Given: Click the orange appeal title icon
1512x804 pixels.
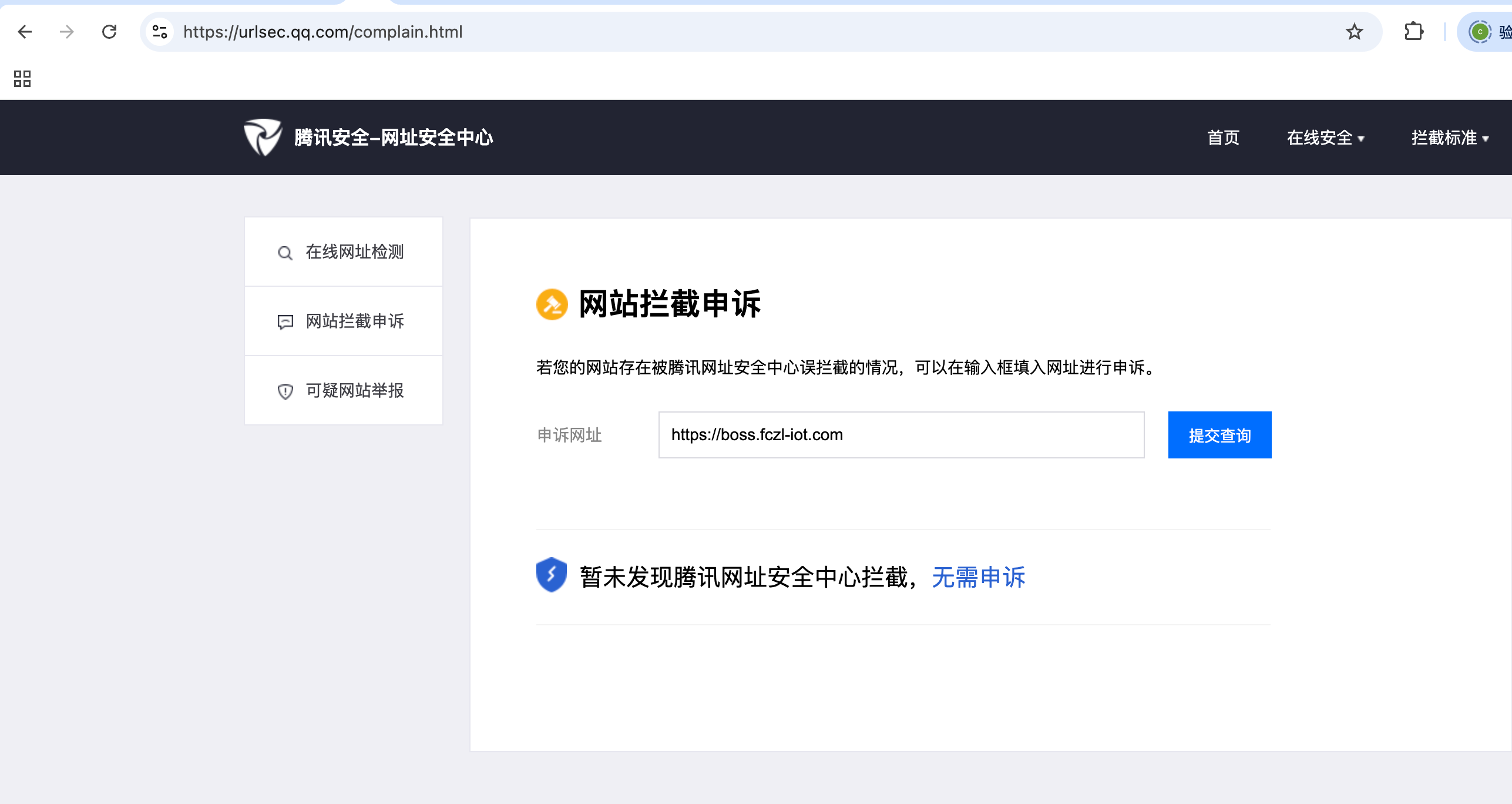Looking at the screenshot, I should (x=552, y=304).
